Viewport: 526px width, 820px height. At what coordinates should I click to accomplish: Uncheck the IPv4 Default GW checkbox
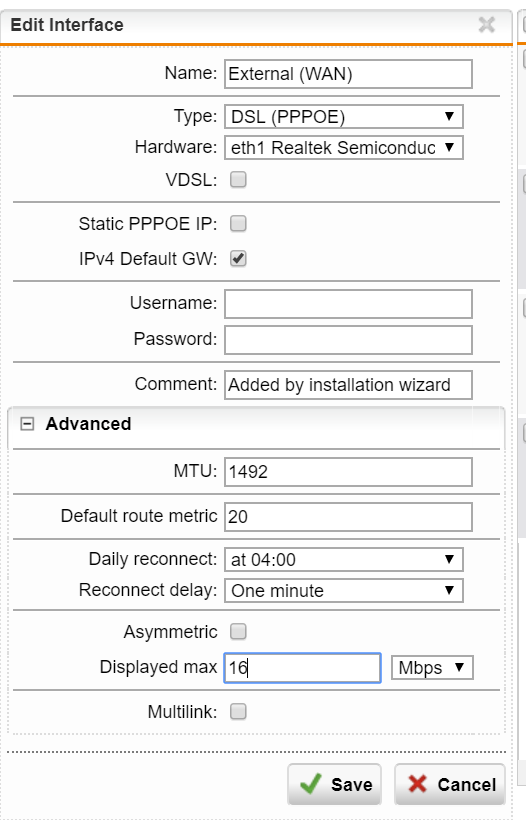pyautogui.click(x=238, y=258)
